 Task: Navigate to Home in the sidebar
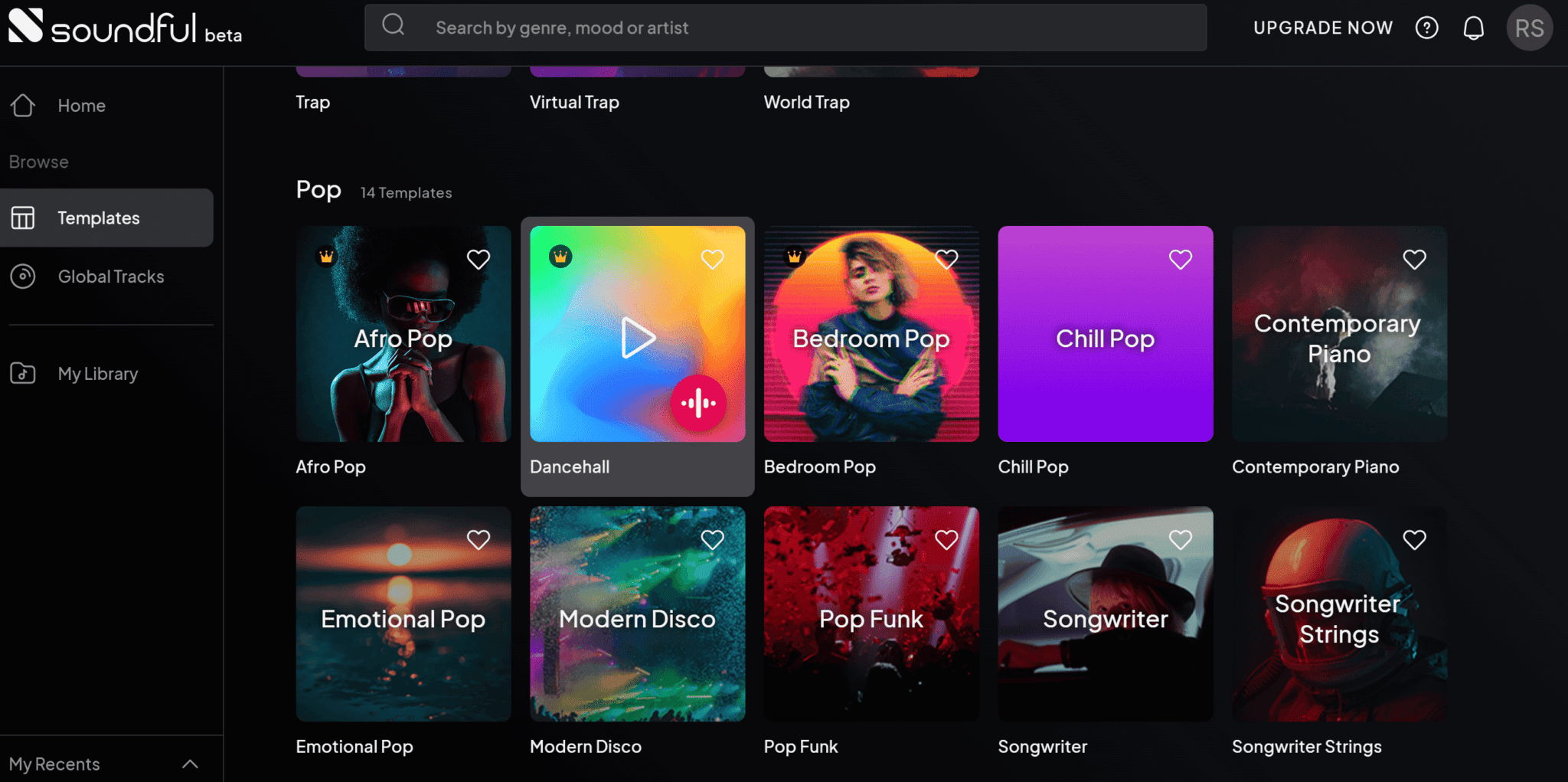coord(81,106)
